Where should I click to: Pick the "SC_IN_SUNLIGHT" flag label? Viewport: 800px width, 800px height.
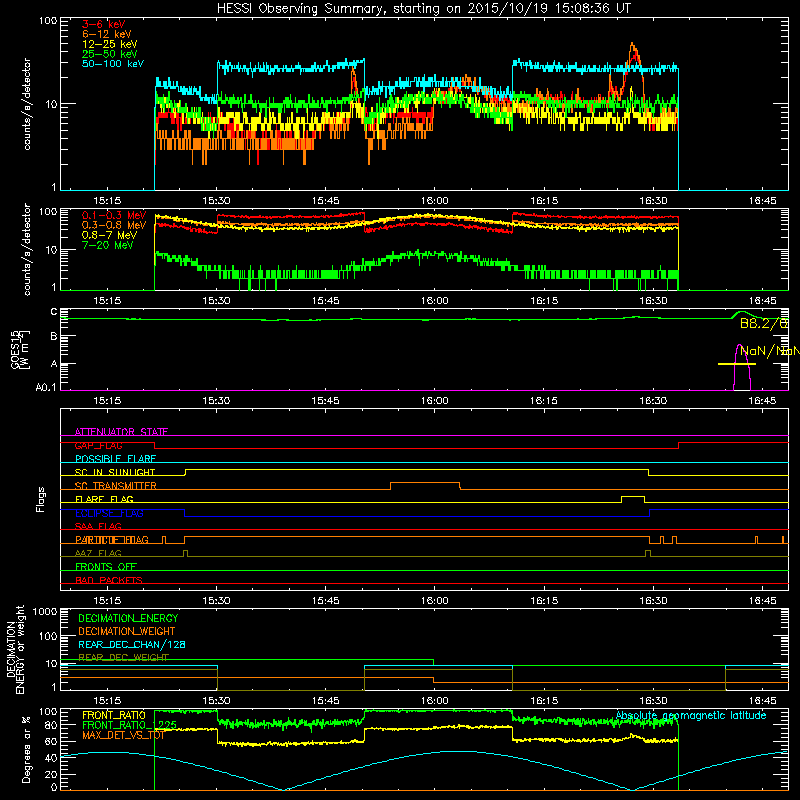click(115, 472)
